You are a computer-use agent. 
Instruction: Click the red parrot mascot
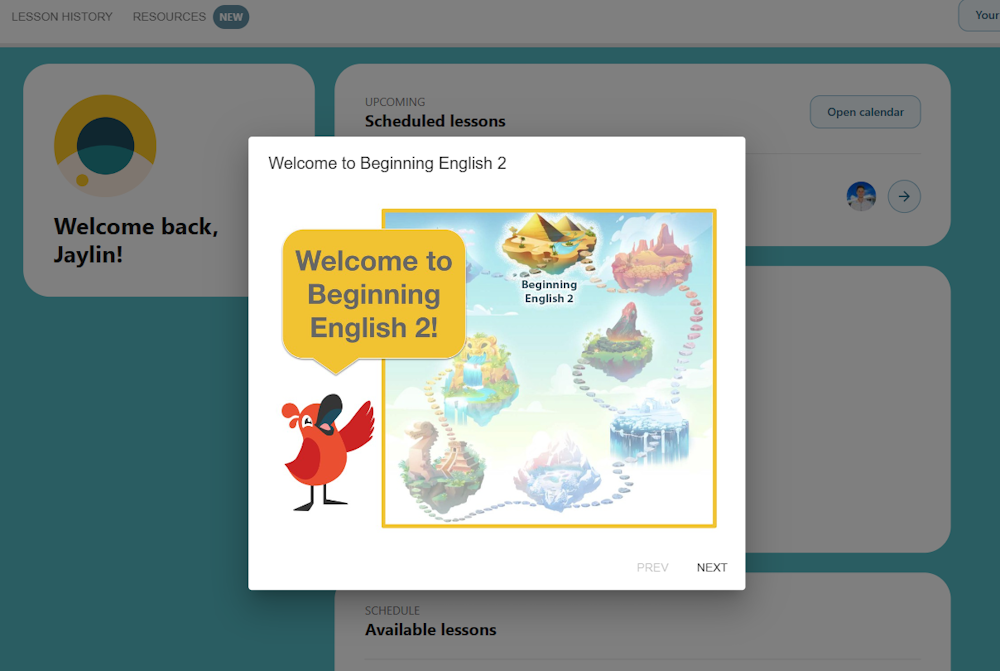tap(325, 450)
